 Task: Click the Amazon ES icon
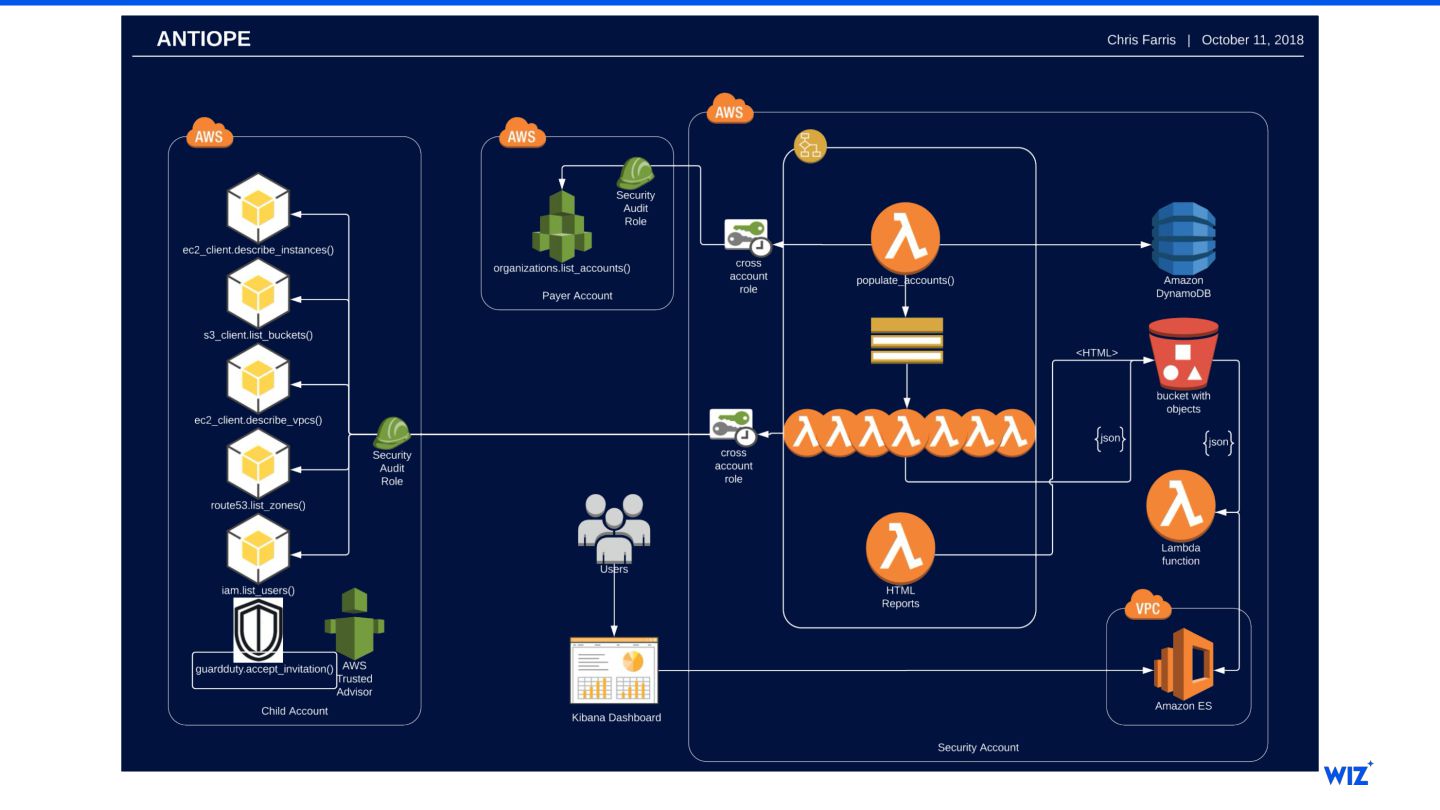point(1184,663)
